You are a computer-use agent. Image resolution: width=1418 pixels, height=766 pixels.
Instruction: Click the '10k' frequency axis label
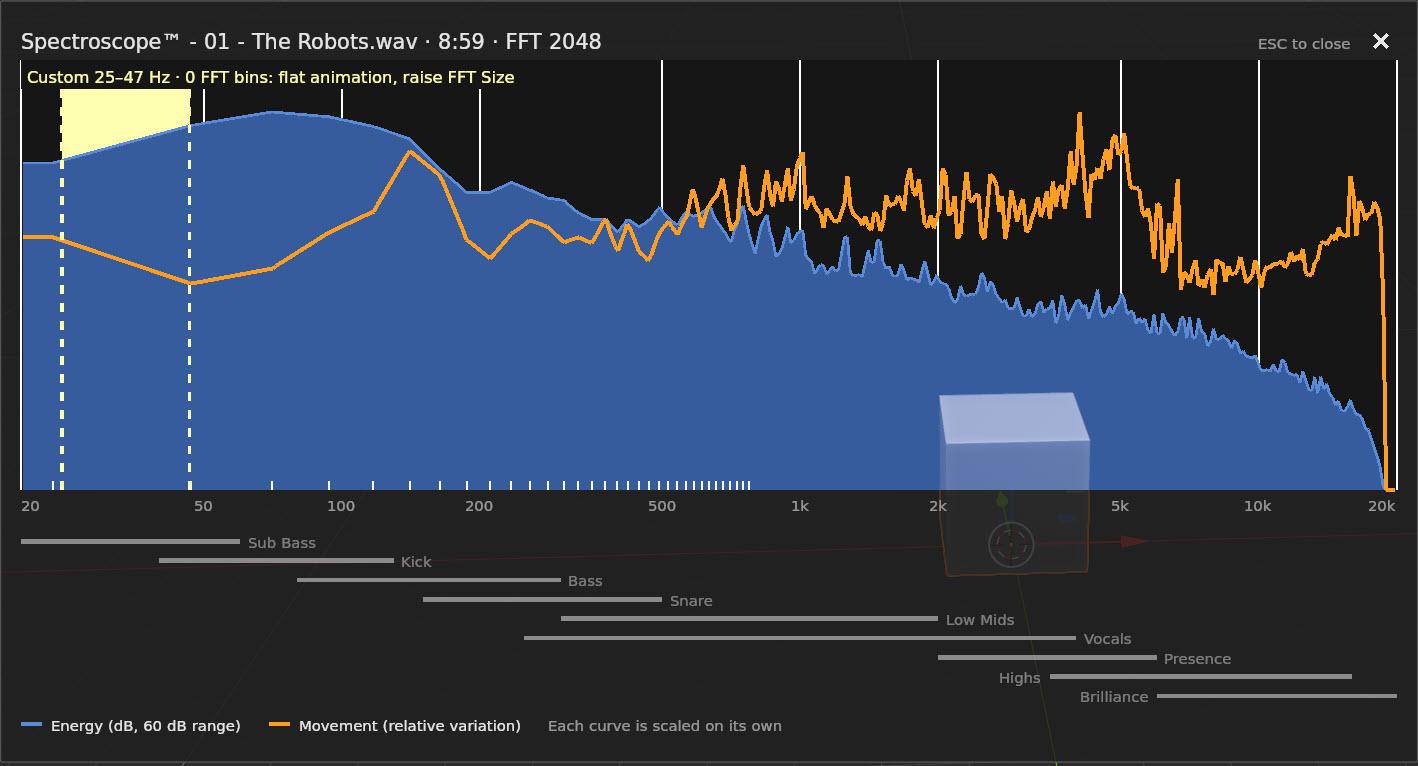[x=1257, y=506]
